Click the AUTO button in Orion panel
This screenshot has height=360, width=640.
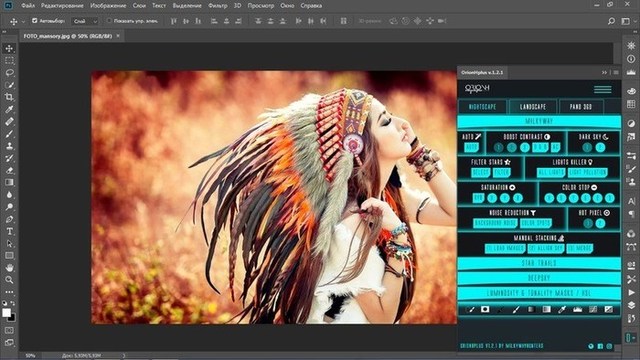click(471, 147)
